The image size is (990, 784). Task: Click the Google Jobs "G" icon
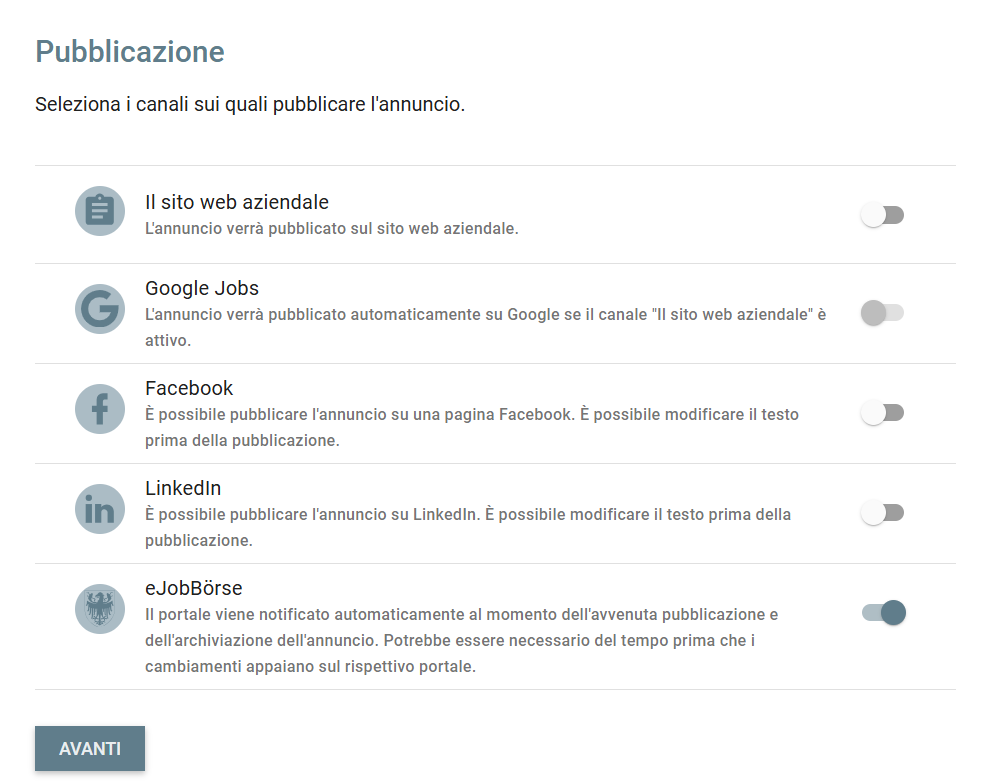click(x=100, y=309)
